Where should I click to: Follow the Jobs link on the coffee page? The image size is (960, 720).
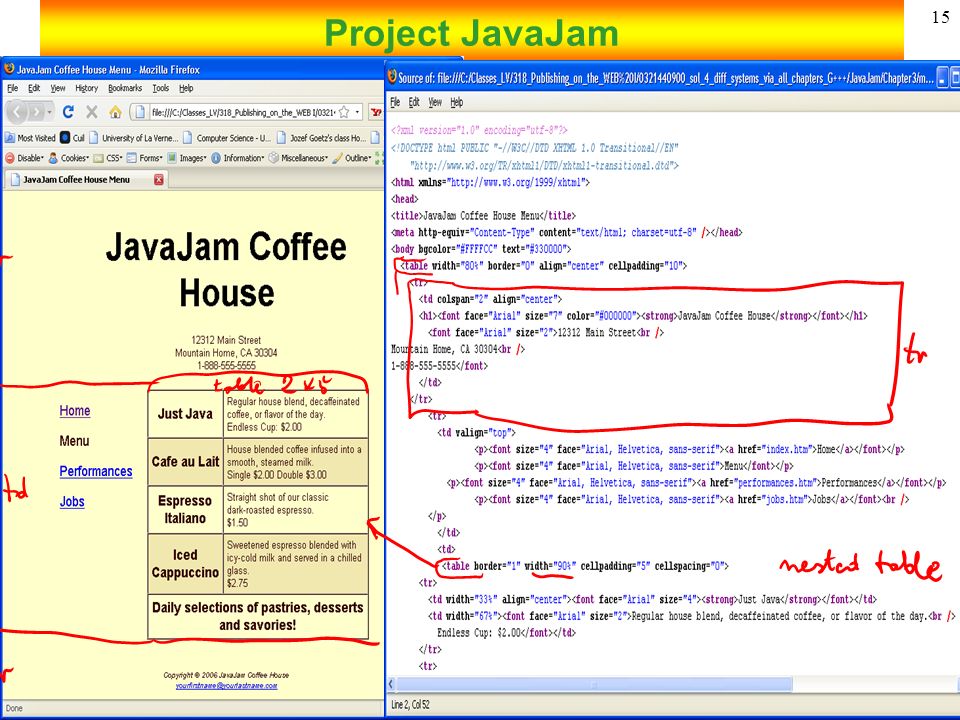[72, 501]
